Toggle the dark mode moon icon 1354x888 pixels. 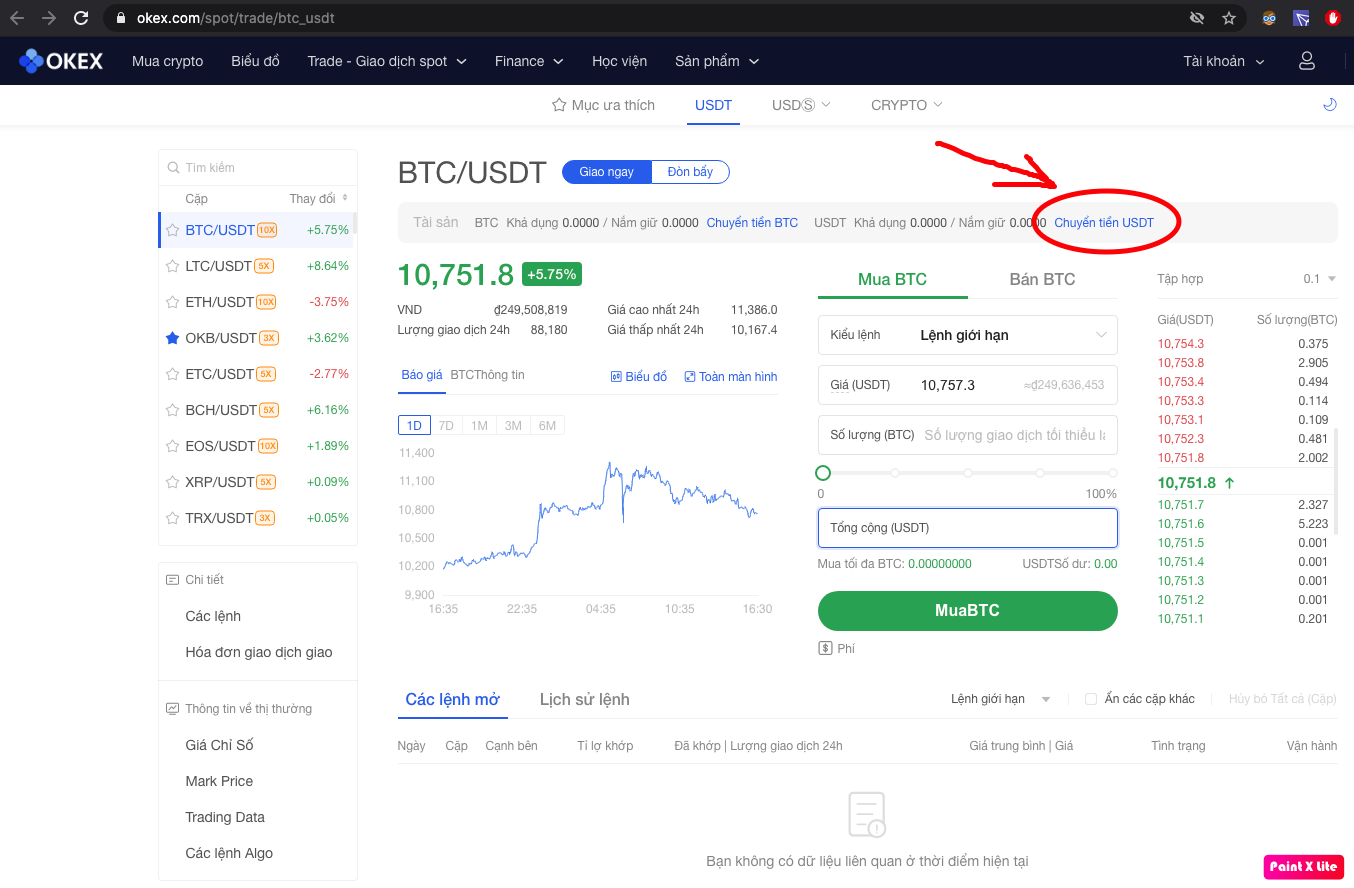(x=1330, y=104)
